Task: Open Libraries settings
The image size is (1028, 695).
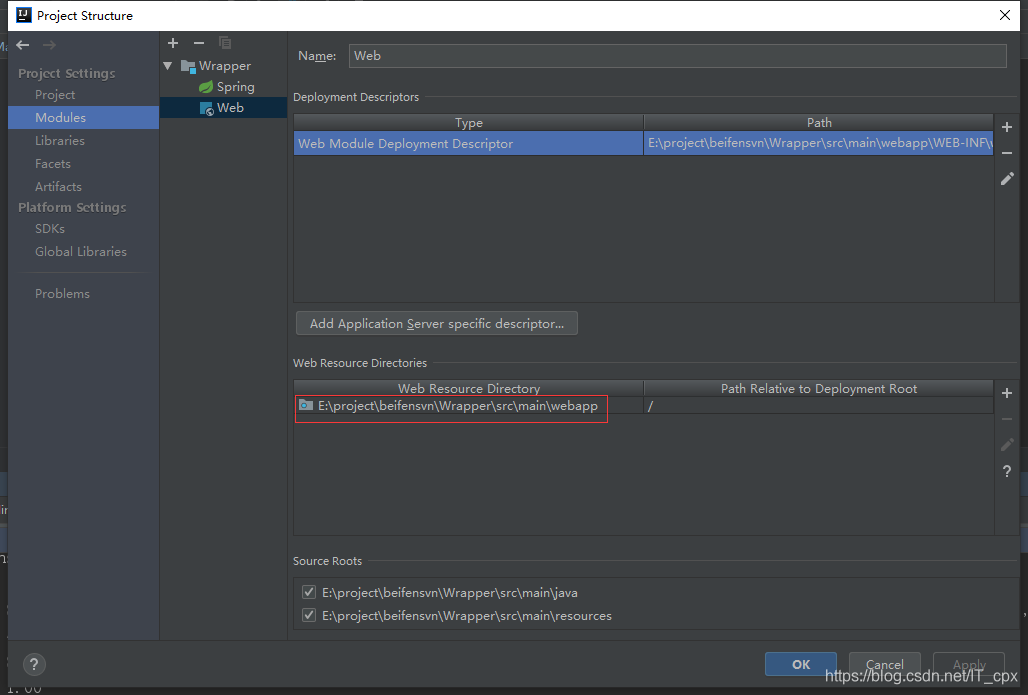Action: [x=60, y=140]
